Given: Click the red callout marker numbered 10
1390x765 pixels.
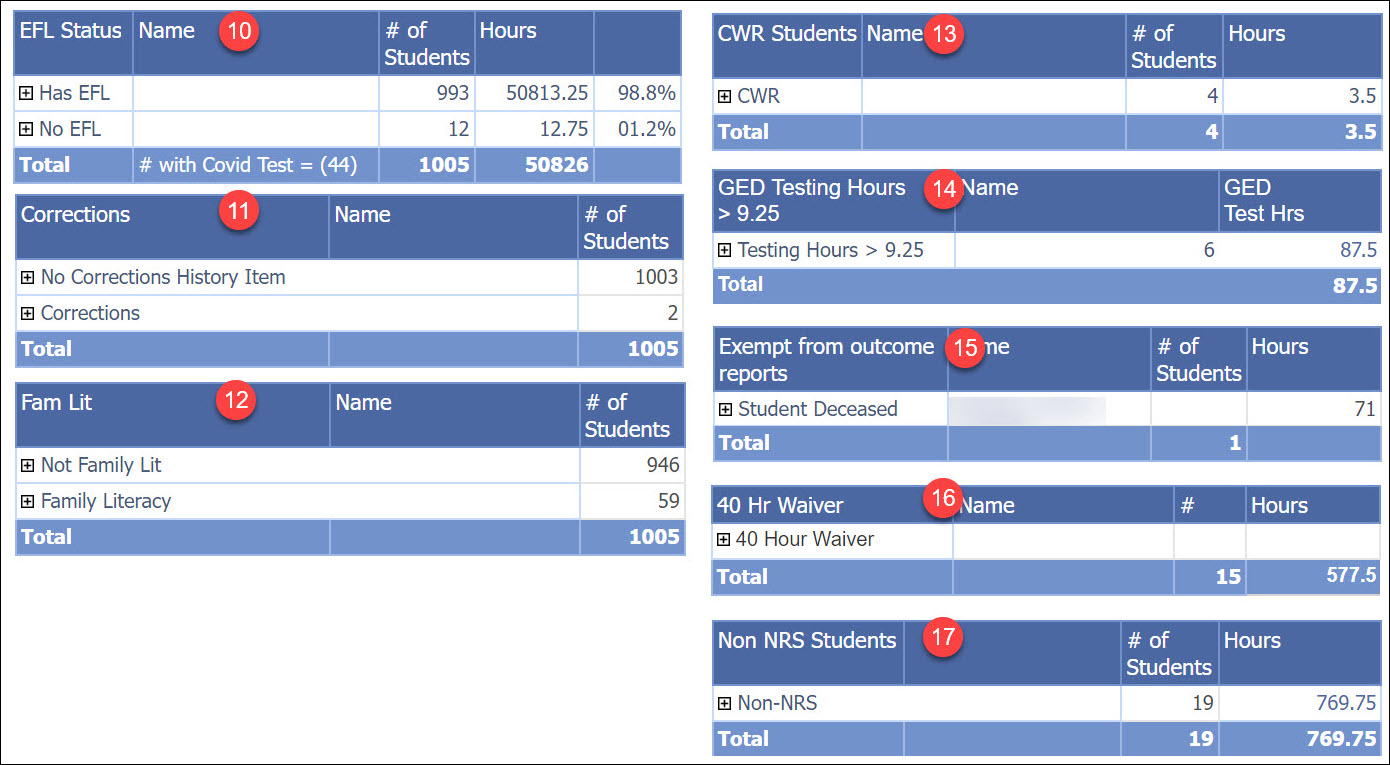Looking at the screenshot, I should 239,31.
